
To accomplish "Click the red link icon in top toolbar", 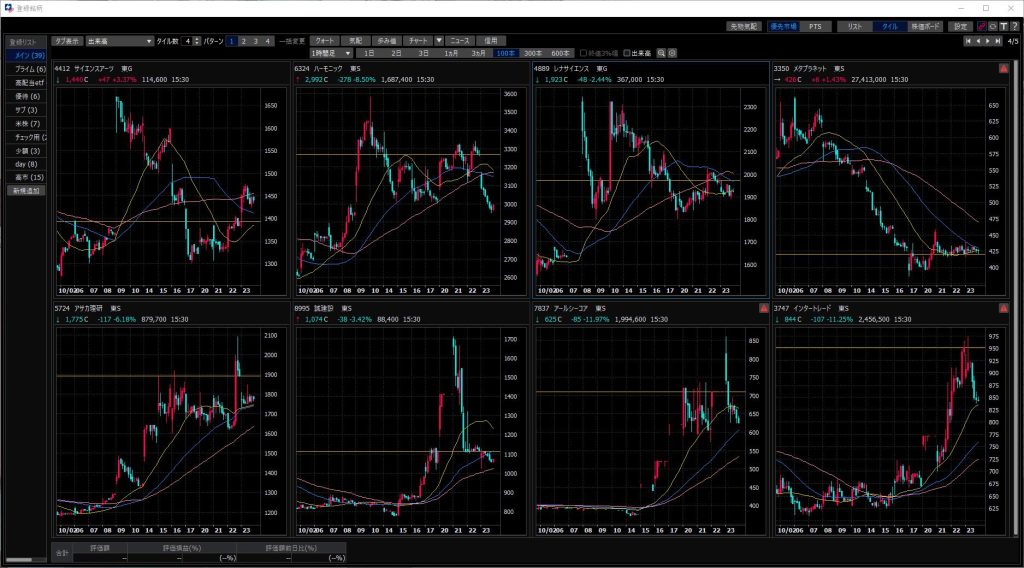I will [x=980, y=26].
